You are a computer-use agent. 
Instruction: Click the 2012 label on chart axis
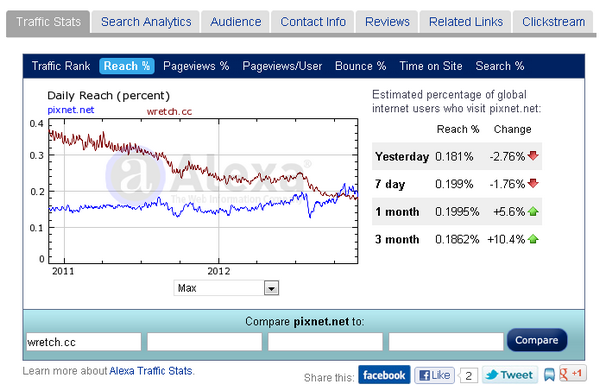(219, 271)
